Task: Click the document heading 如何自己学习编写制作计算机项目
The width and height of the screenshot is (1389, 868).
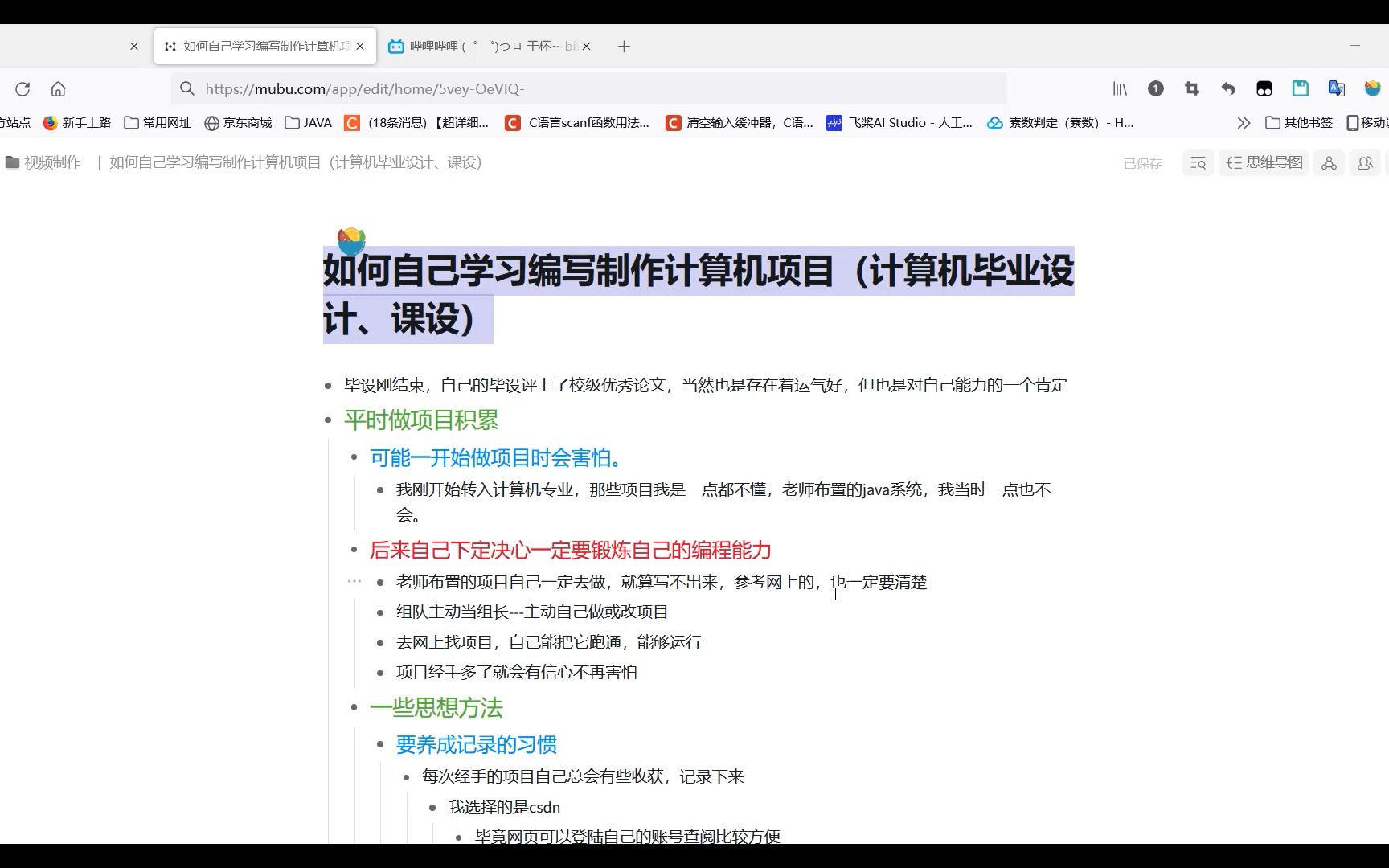Action: pos(698,295)
